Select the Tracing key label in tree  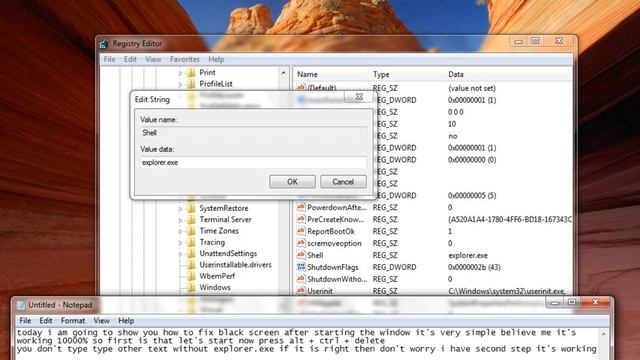pyautogui.click(x=212, y=242)
